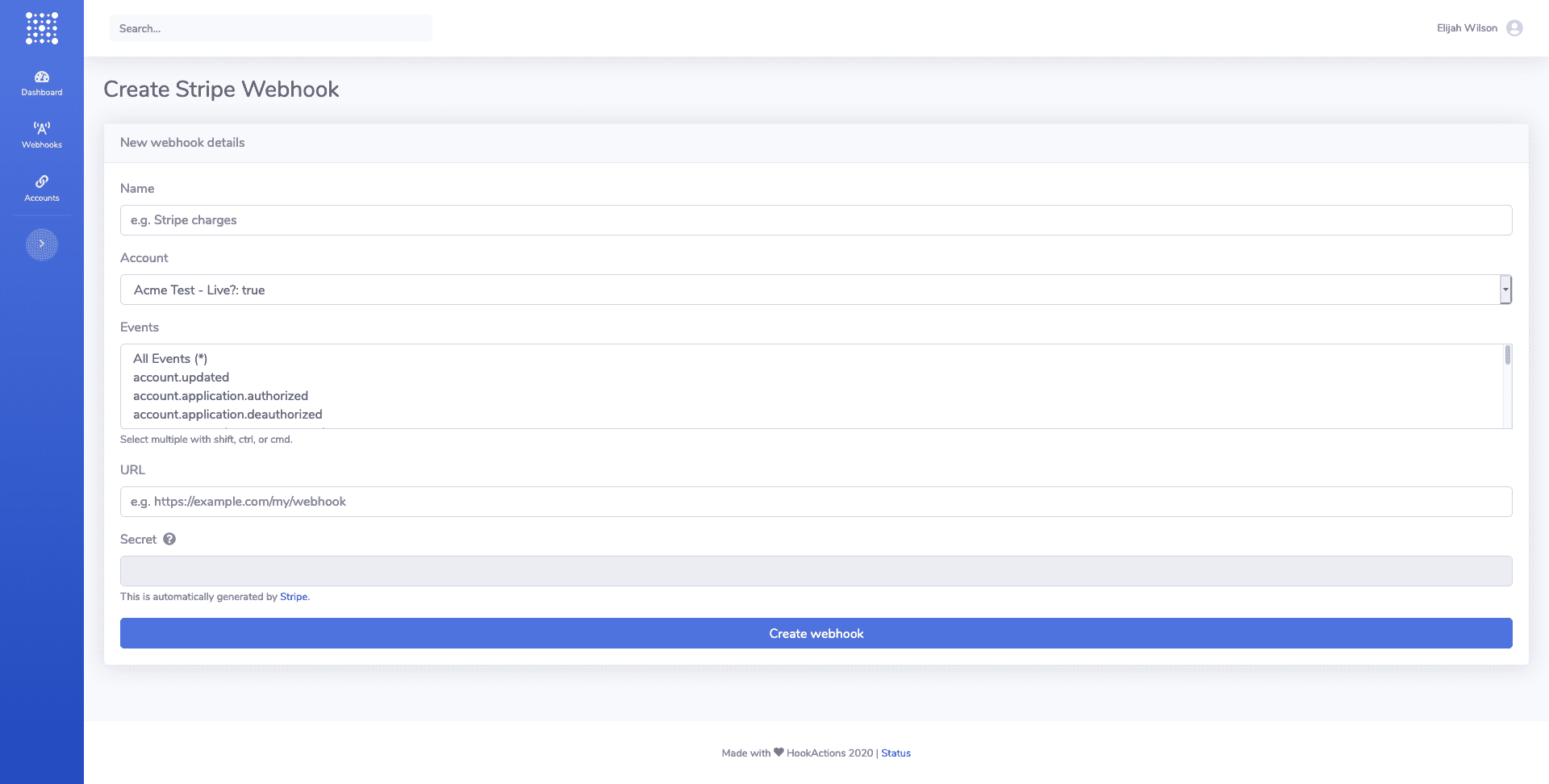Go to Webhooks in the sidebar
Viewport: 1549px width, 784px height.
pyautogui.click(x=42, y=136)
